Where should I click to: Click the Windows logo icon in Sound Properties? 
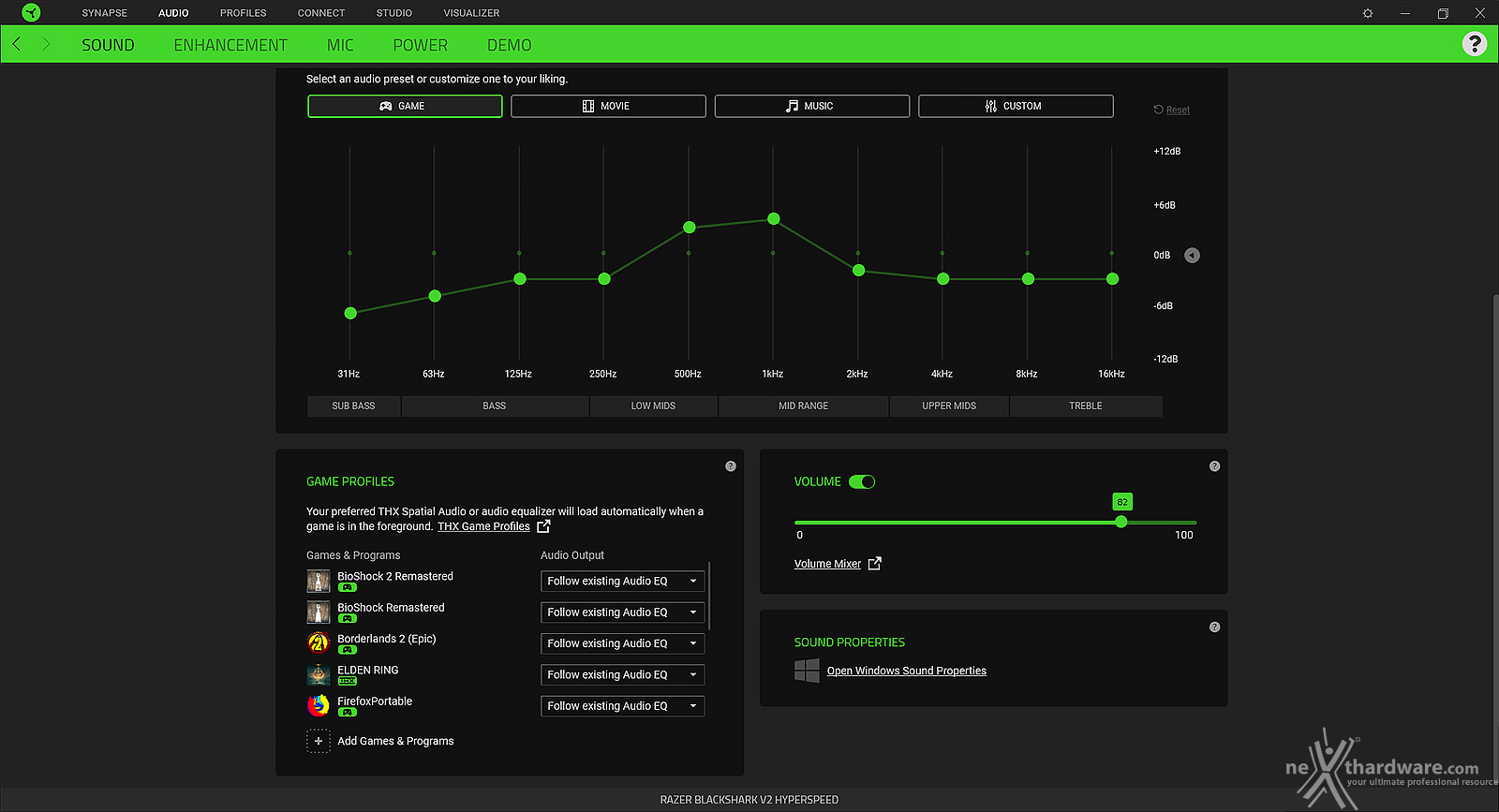(x=807, y=670)
